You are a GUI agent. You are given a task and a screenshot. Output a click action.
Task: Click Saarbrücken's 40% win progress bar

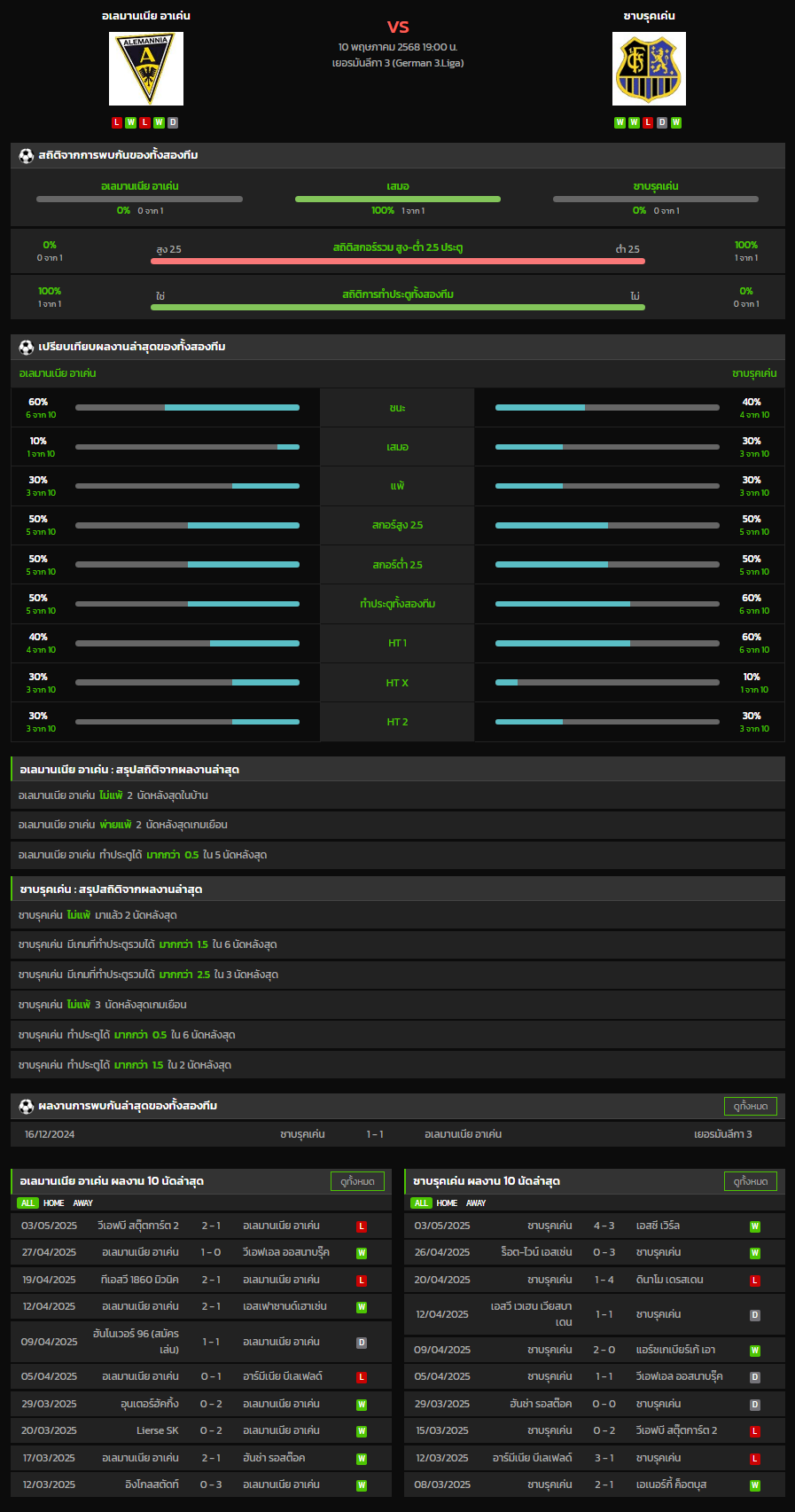pos(607,408)
